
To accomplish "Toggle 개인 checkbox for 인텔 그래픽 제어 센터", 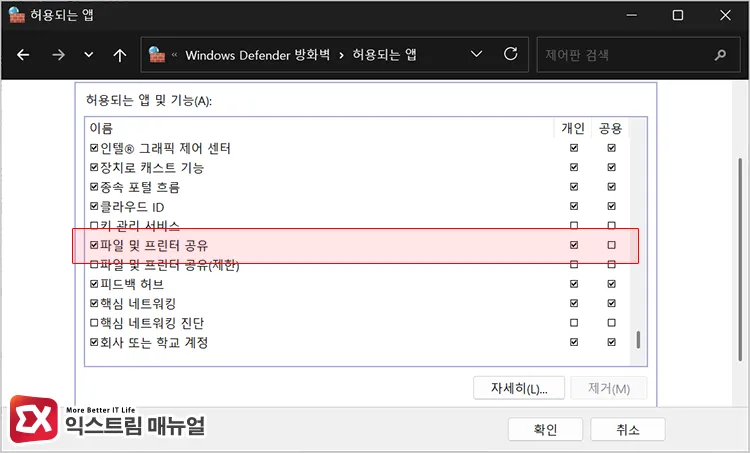I will click(574, 148).
